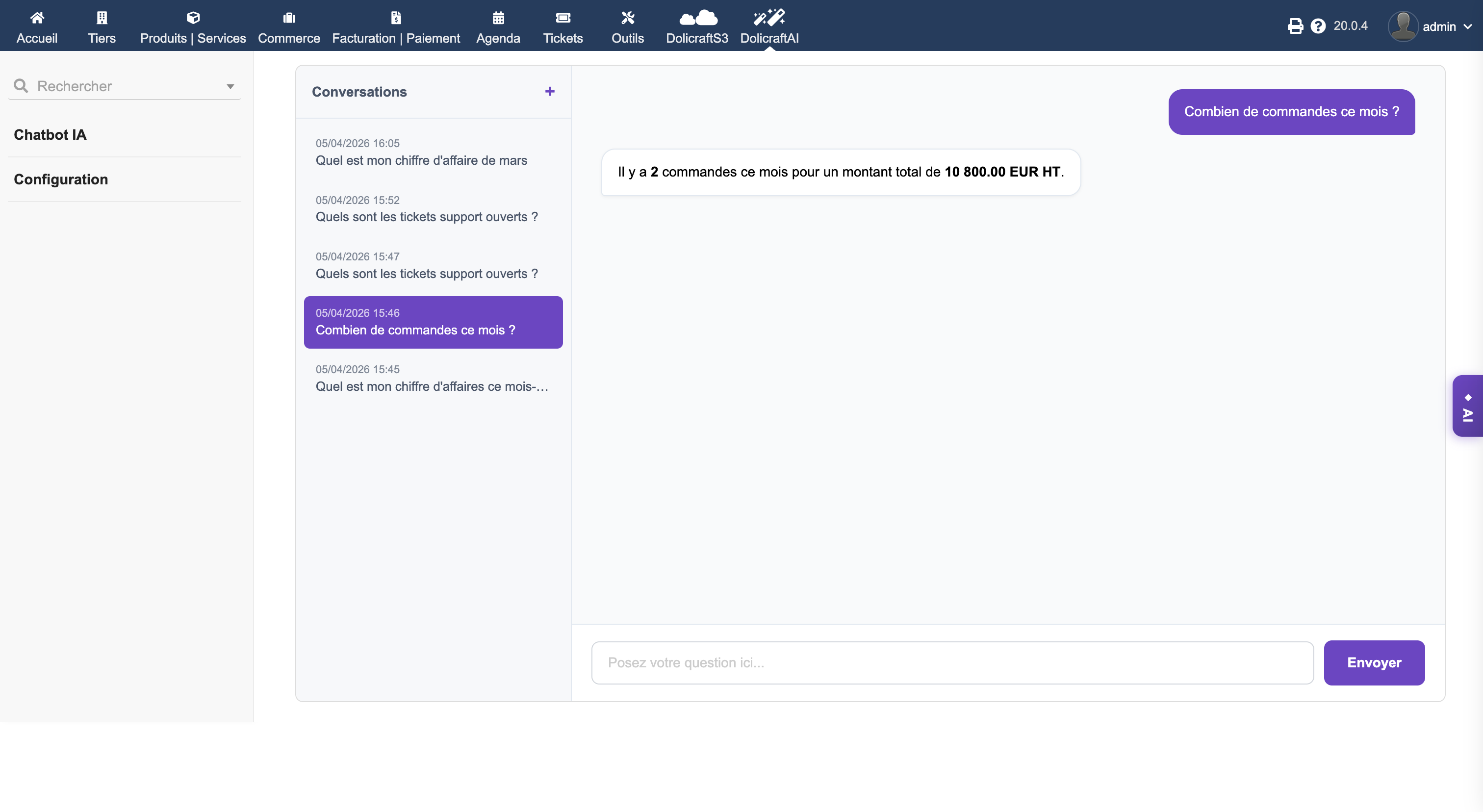Screen dimensions: 1483x812
Task: Open the Agenda calendar icon
Action: [499, 18]
